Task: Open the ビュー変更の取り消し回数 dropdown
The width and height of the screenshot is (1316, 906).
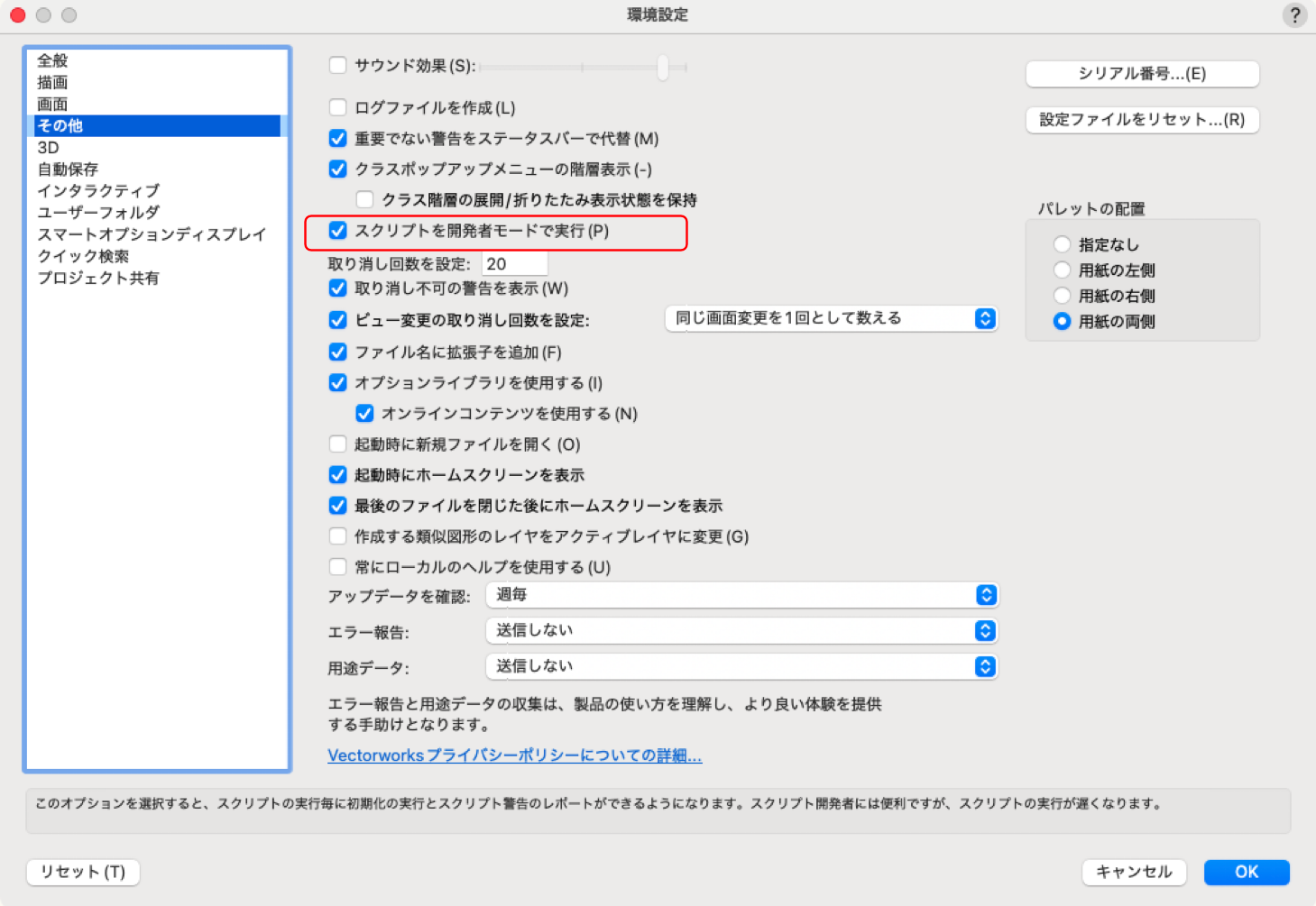Action: [831, 318]
